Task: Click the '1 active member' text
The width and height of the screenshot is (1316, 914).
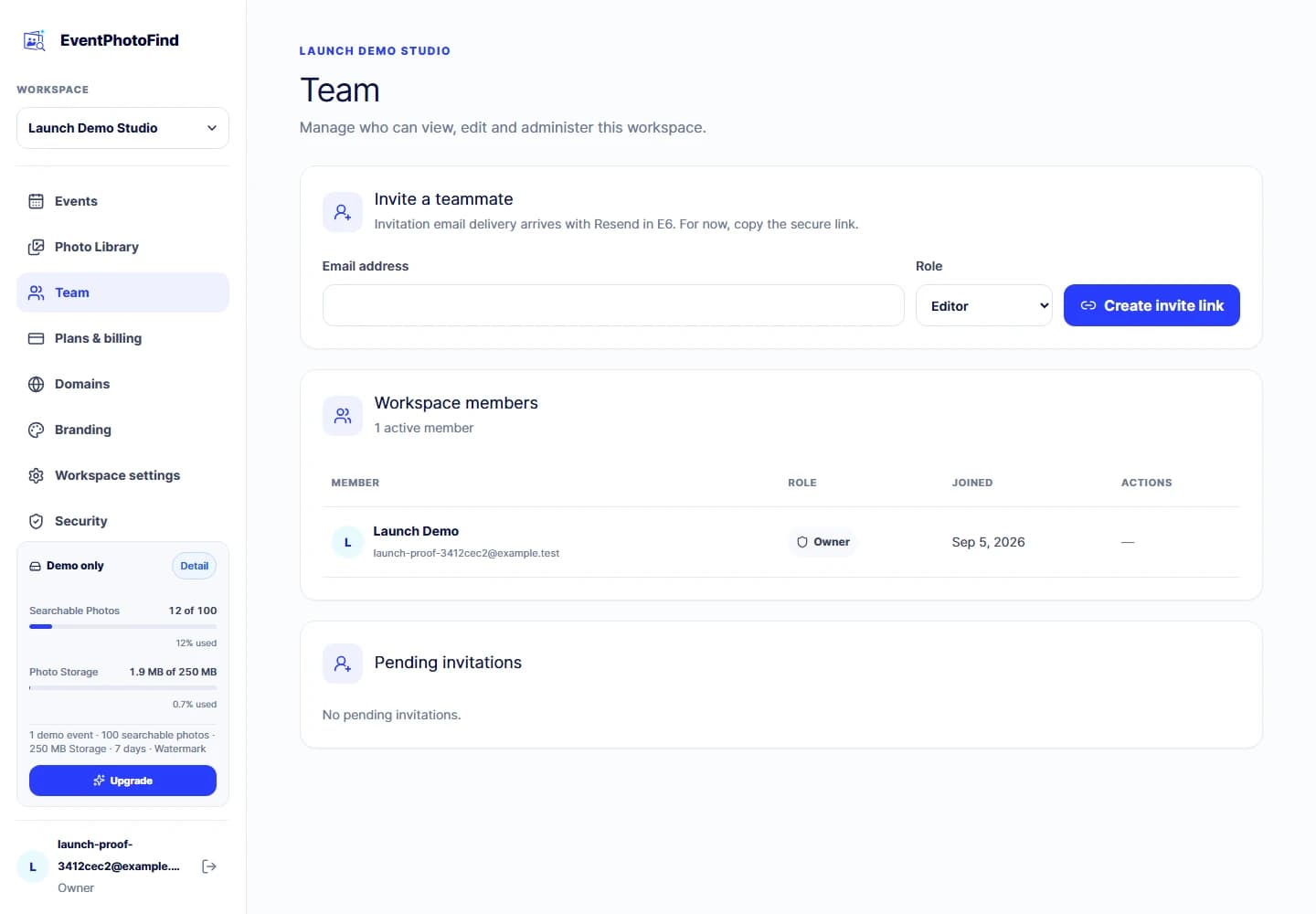Action: point(424,428)
